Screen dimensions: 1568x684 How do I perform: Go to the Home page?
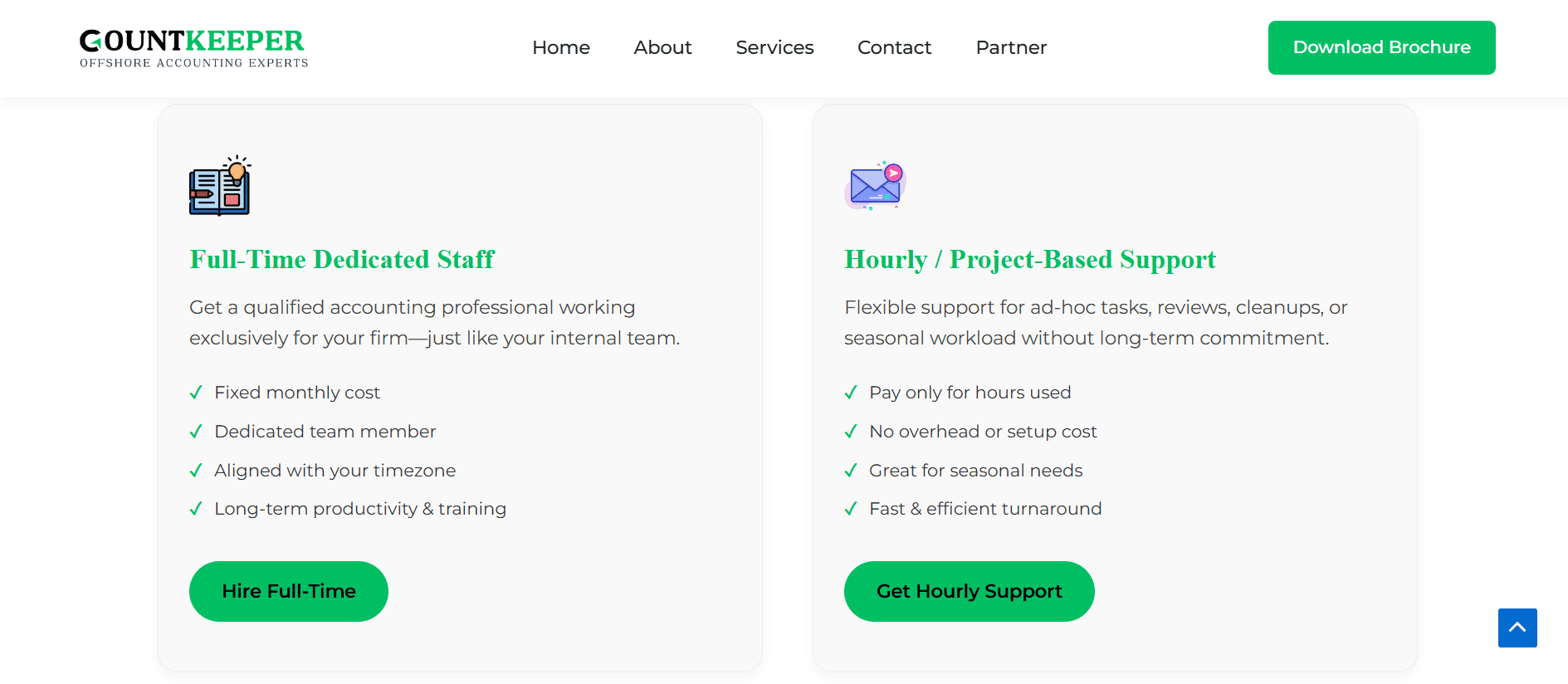[x=561, y=47]
